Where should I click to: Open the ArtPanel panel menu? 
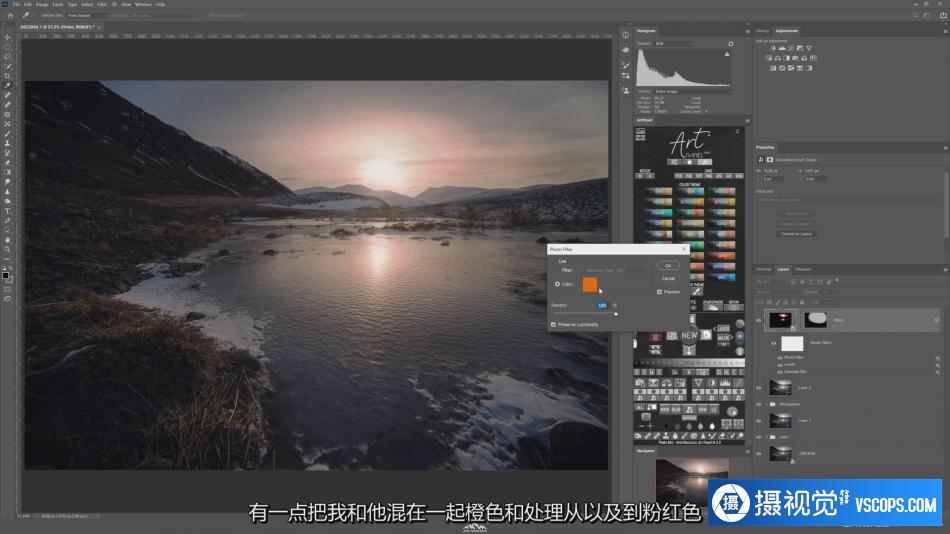[x=748, y=121]
